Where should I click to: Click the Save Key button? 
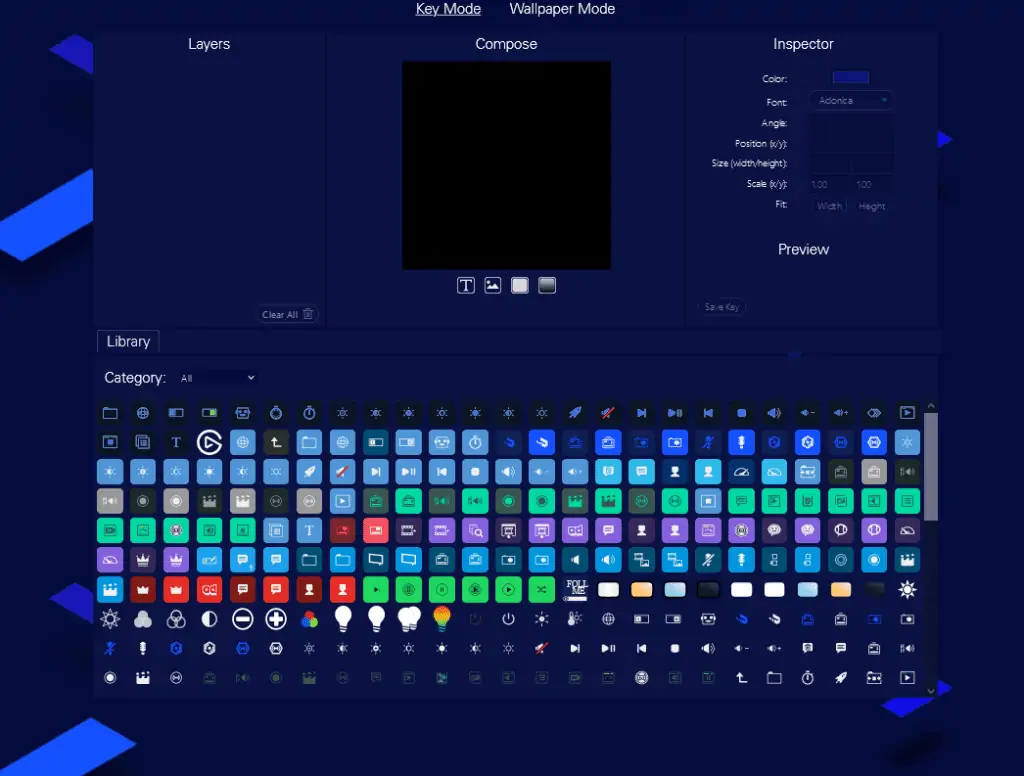pyautogui.click(x=721, y=307)
